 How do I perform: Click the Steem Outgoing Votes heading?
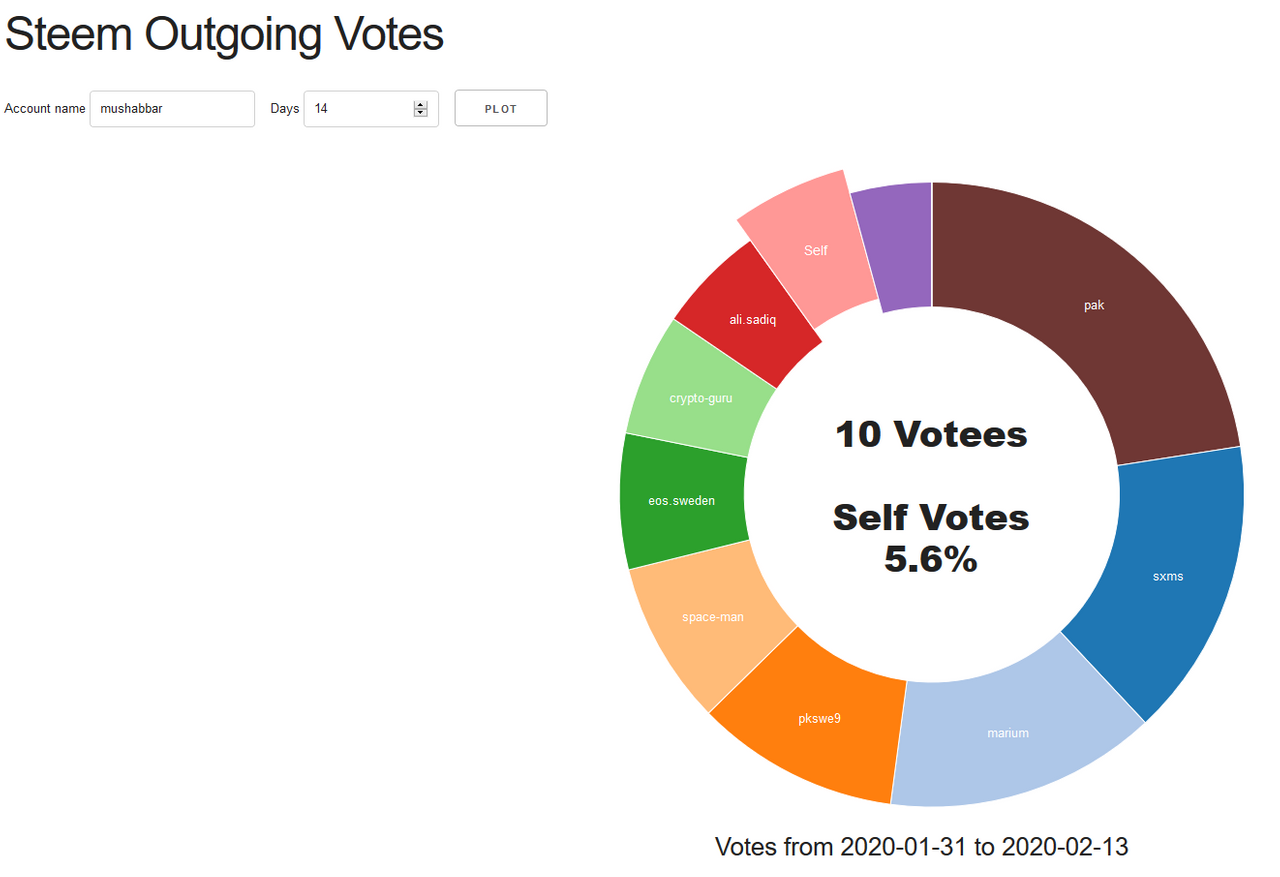(x=224, y=34)
